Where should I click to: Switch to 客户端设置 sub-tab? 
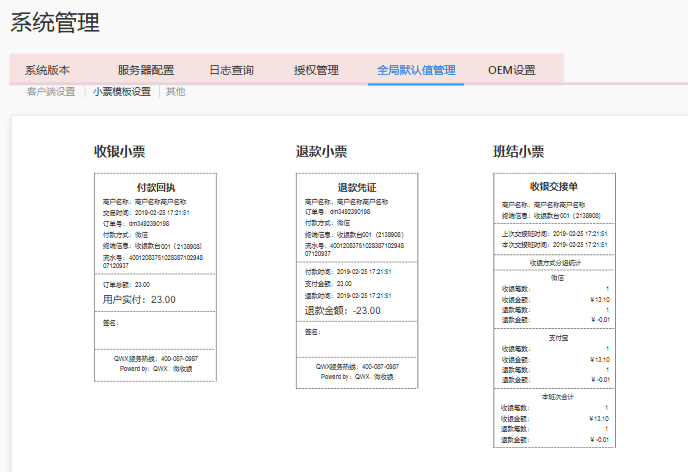coord(51,92)
